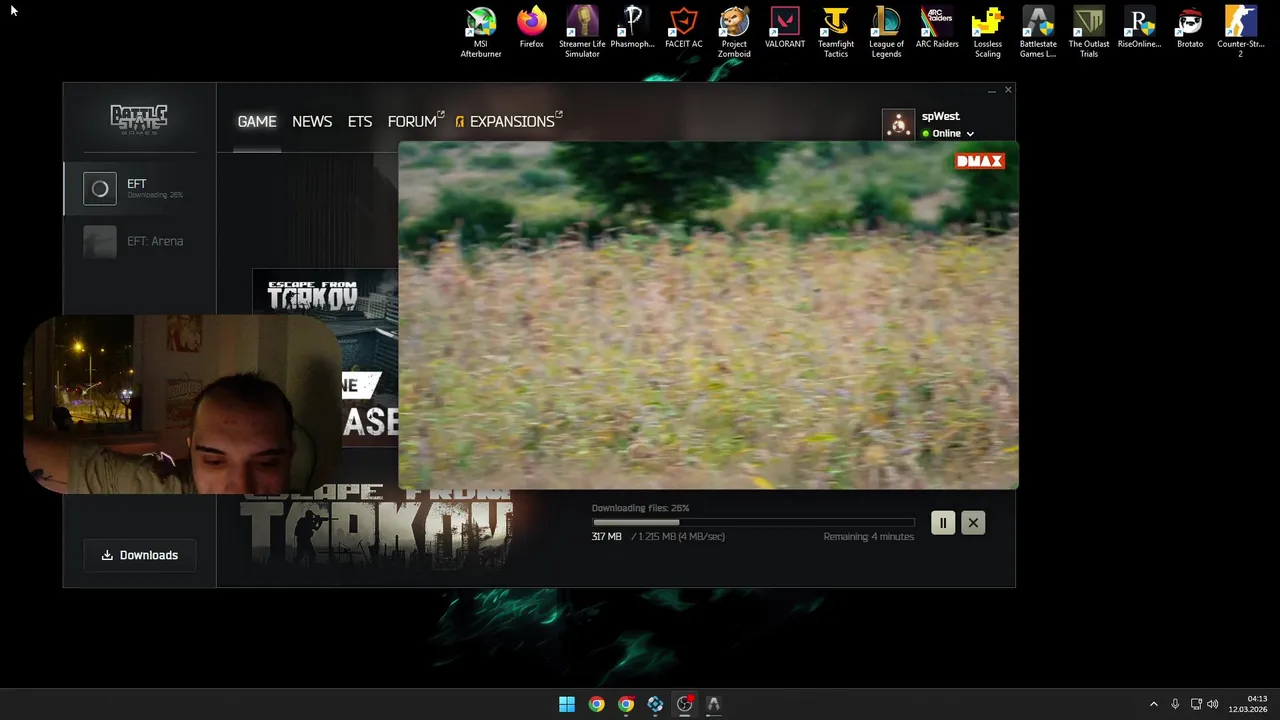Image resolution: width=1280 pixels, height=720 pixels.
Task: Click the spWest profile avatar
Action: (898, 125)
